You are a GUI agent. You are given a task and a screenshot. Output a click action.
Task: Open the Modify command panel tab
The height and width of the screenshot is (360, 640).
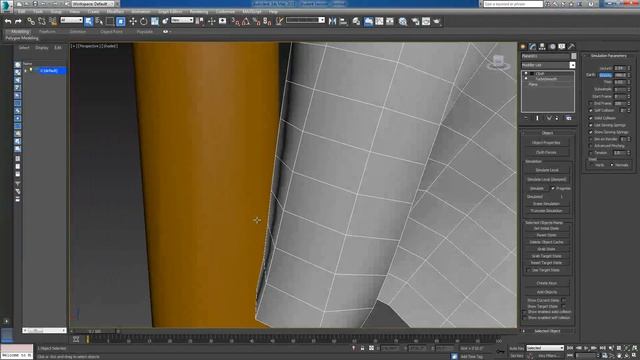(x=533, y=47)
